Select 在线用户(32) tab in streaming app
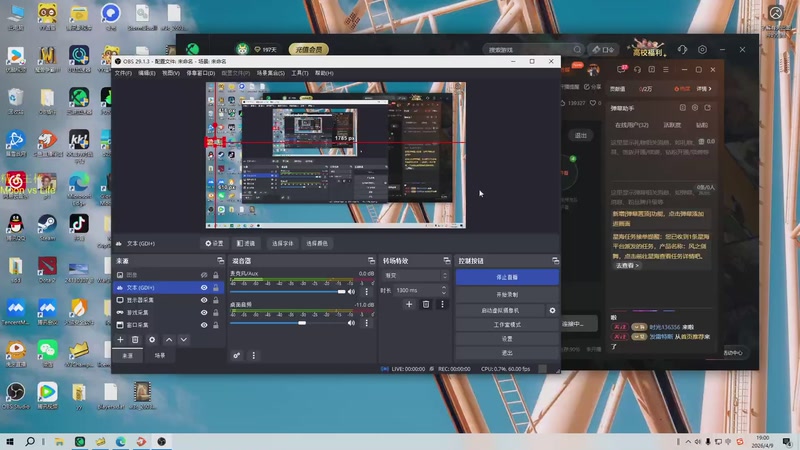The image size is (800, 450). pyautogui.click(x=631, y=125)
